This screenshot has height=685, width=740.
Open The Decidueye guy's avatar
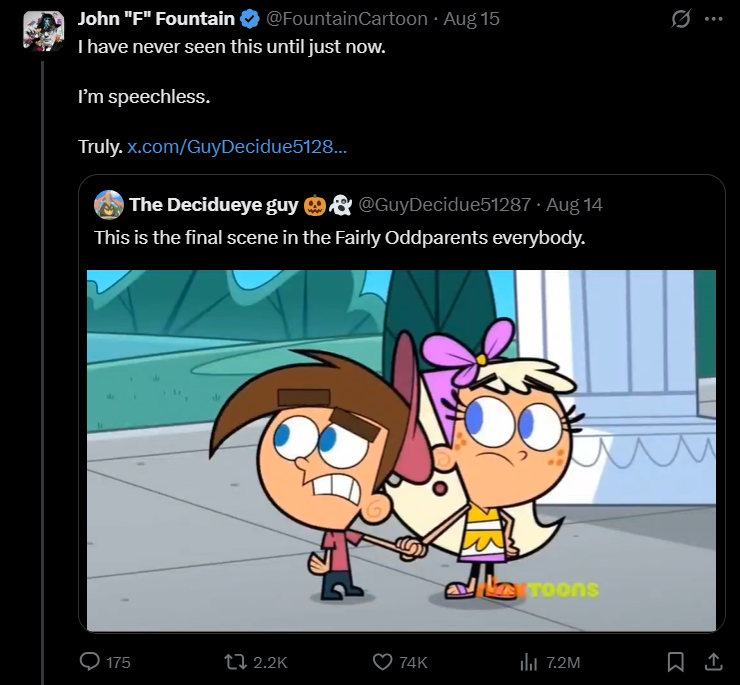point(109,204)
